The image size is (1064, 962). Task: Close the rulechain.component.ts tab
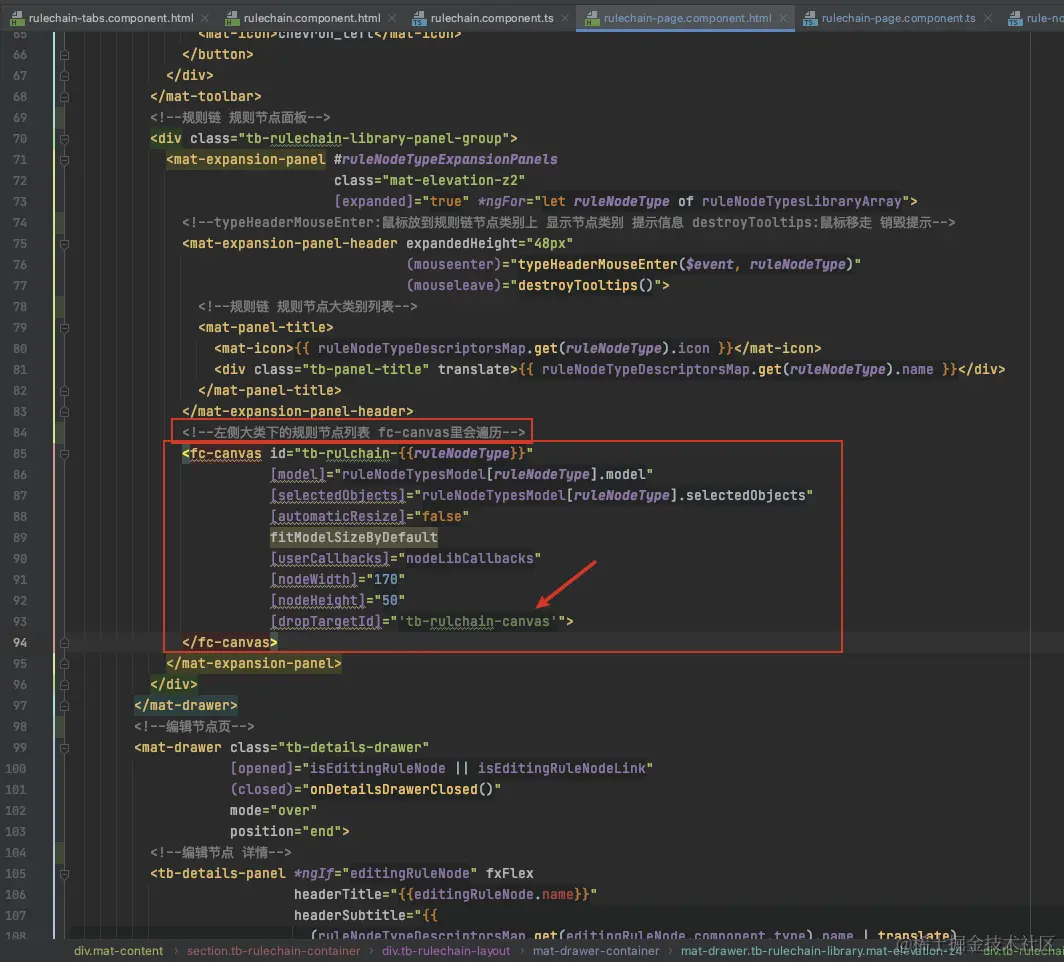point(565,18)
